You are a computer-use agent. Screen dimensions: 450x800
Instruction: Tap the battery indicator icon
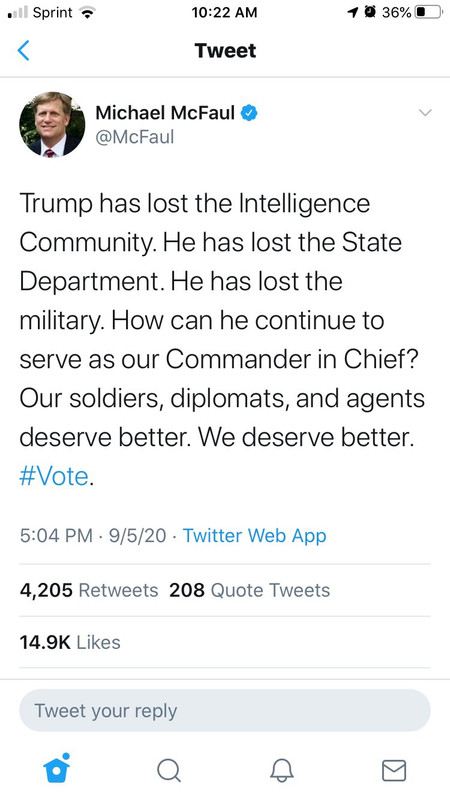coord(429,12)
